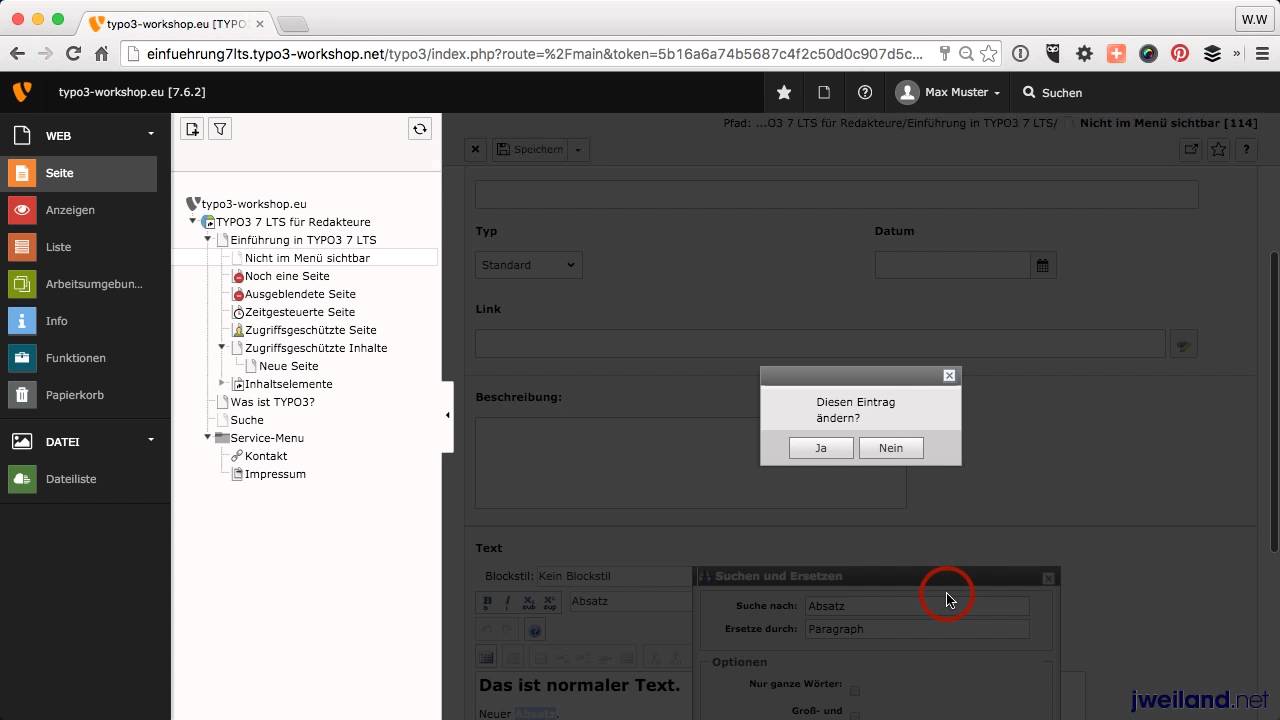Click the new page icon above the tree
The width and height of the screenshot is (1280, 720).
[x=192, y=129]
